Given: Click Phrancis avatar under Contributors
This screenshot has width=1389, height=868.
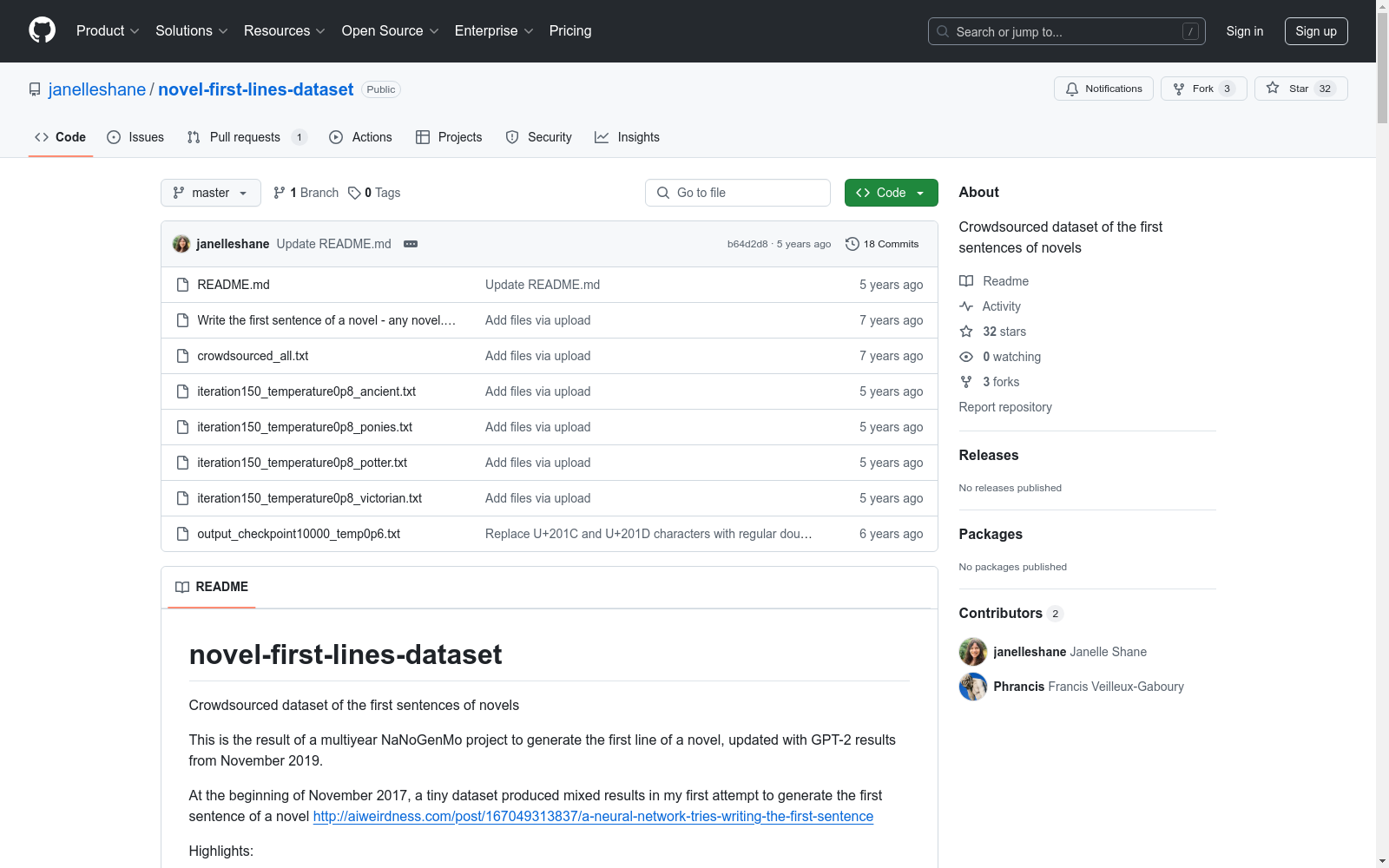Looking at the screenshot, I should 973,687.
